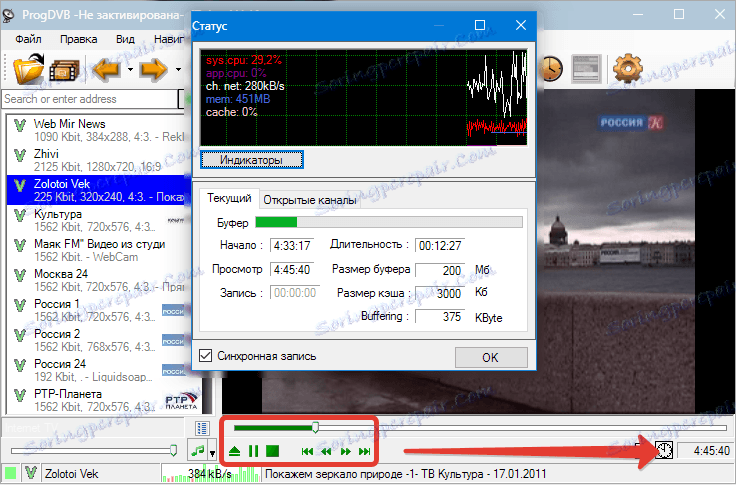Switch to the Текущий tab

pyautogui.click(x=229, y=199)
